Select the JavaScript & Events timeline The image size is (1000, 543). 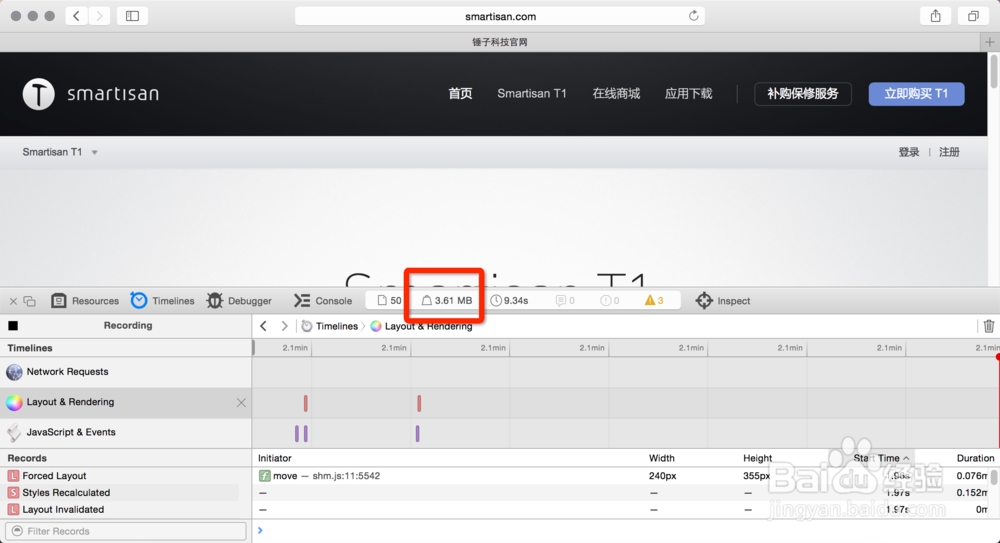[126, 433]
